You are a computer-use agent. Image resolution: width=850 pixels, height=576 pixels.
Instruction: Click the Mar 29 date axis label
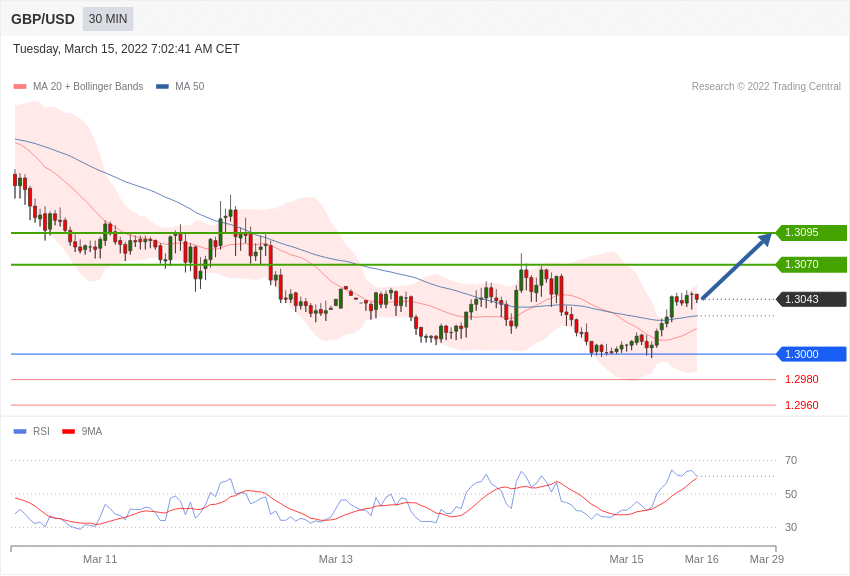click(767, 559)
